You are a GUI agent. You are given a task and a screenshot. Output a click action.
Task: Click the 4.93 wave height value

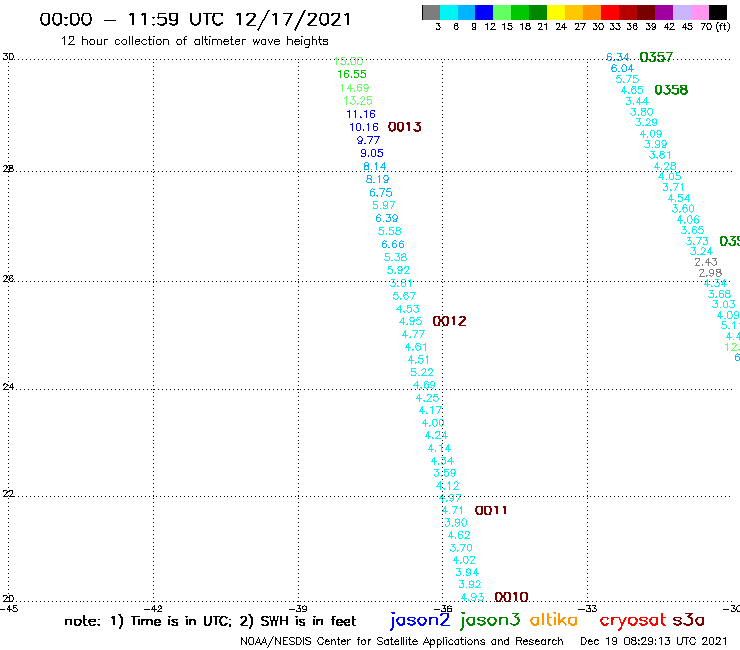click(x=472, y=597)
